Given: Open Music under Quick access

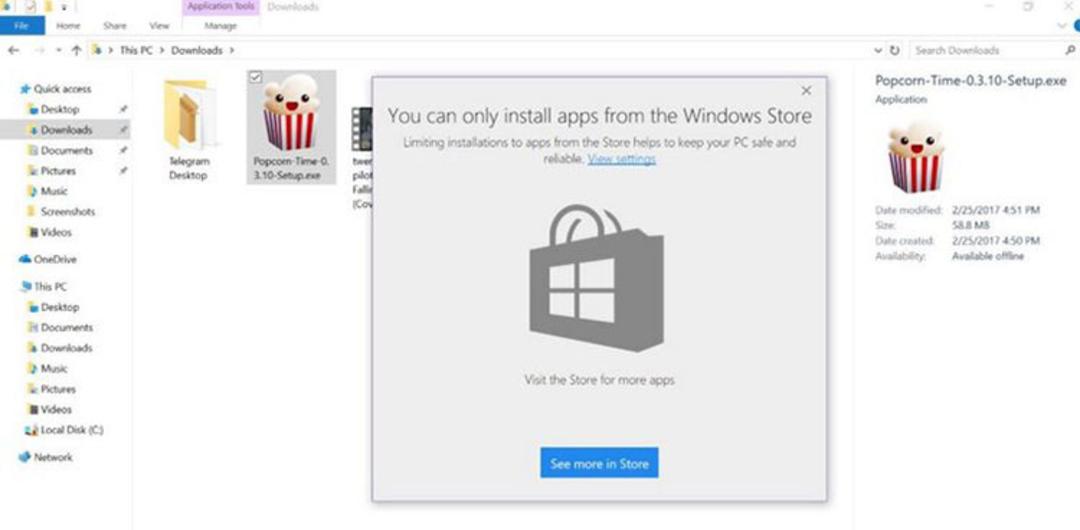Looking at the screenshot, I should [x=54, y=191].
